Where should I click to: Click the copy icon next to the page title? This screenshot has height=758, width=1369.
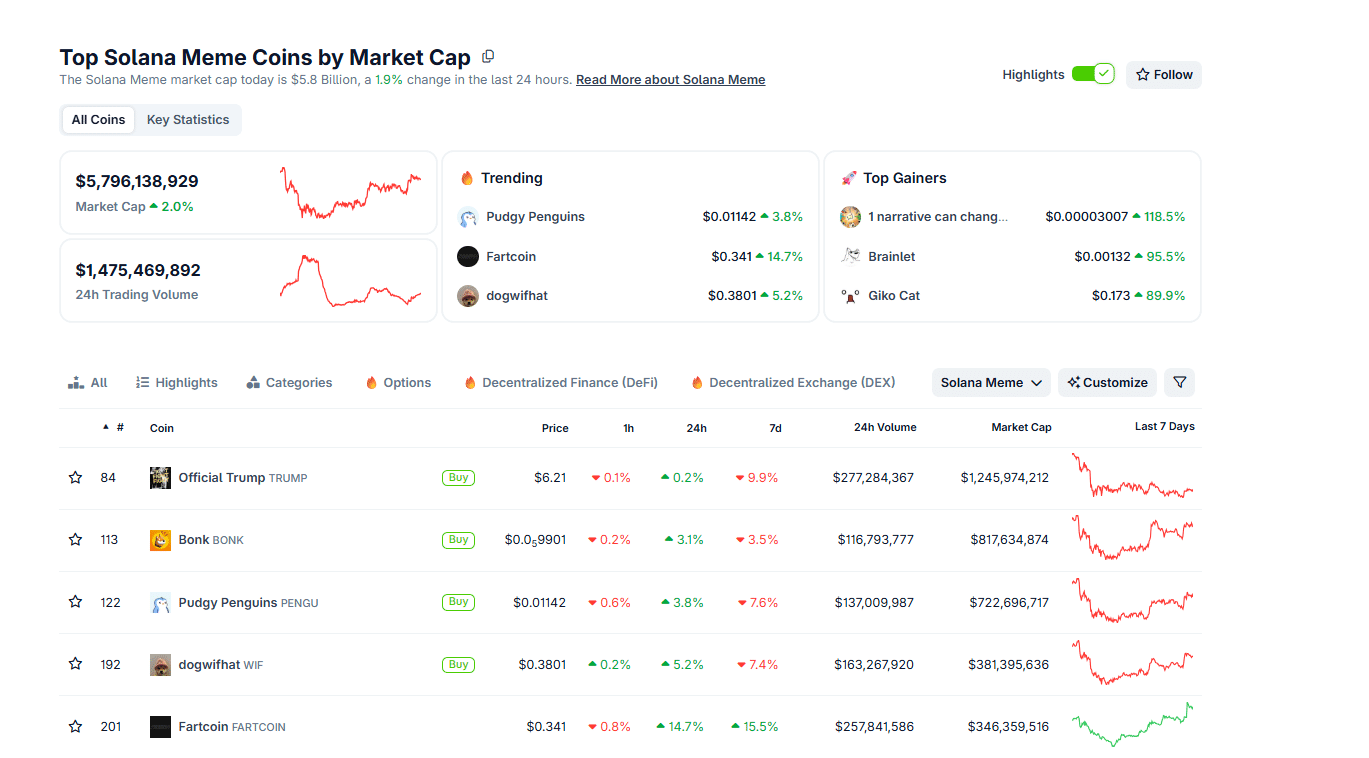point(488,56)
